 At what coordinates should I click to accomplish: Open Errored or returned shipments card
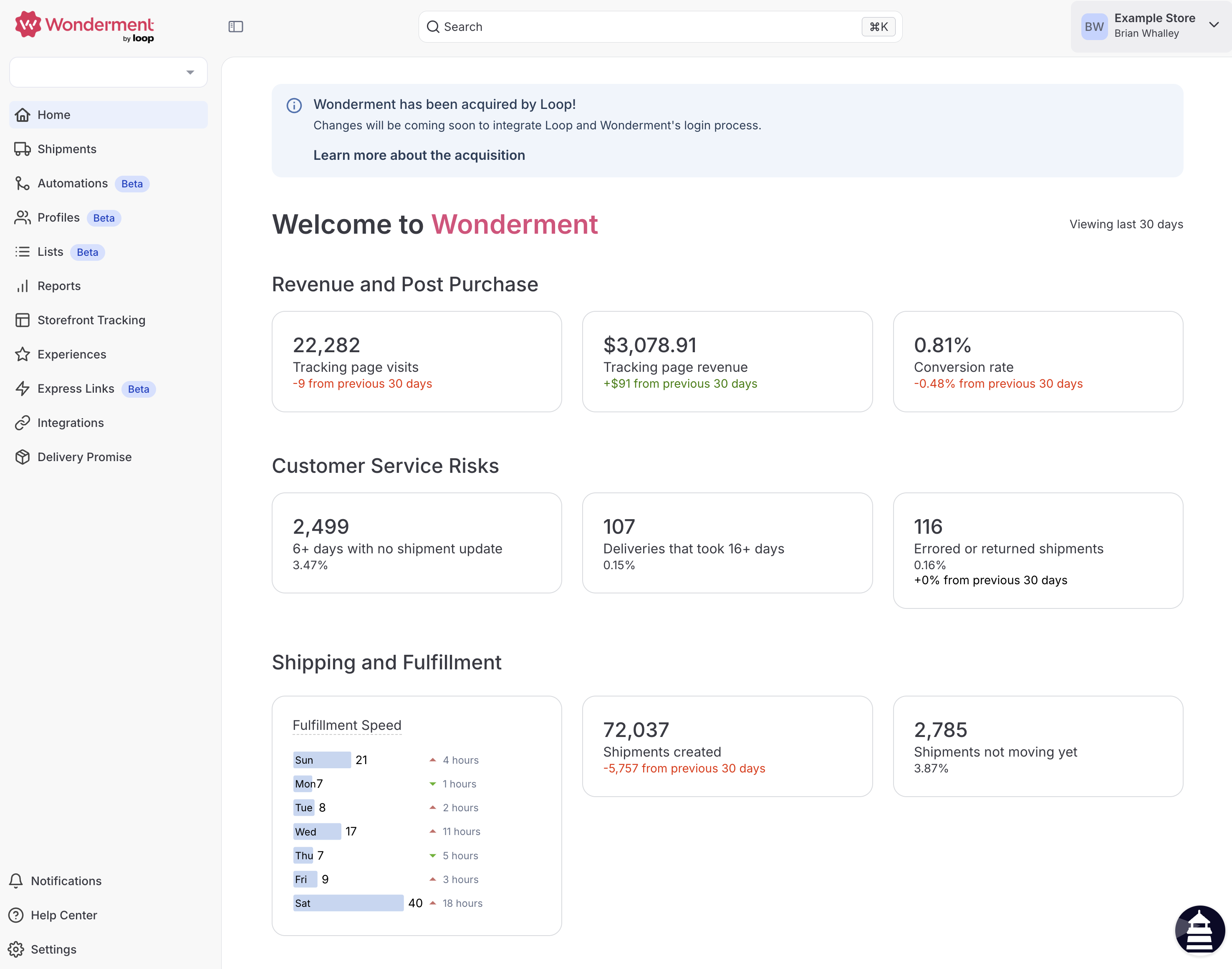pyautogui.click(x=1038, y=550)
